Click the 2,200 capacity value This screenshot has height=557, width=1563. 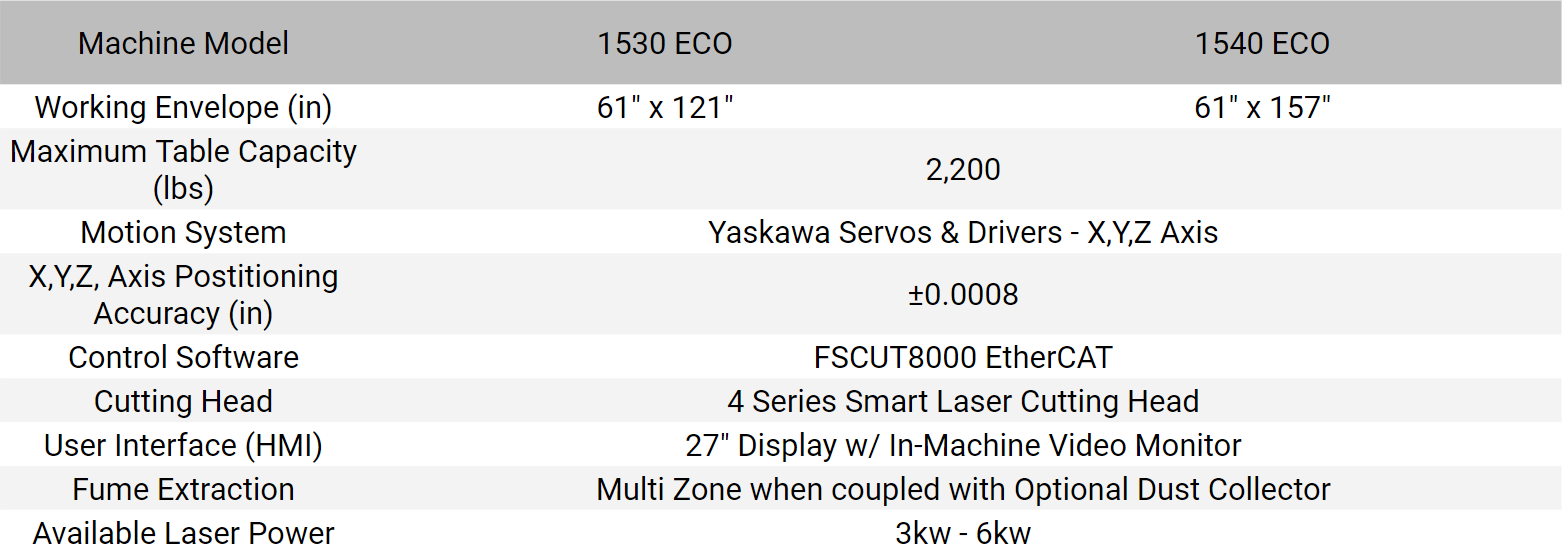[963, 169]
